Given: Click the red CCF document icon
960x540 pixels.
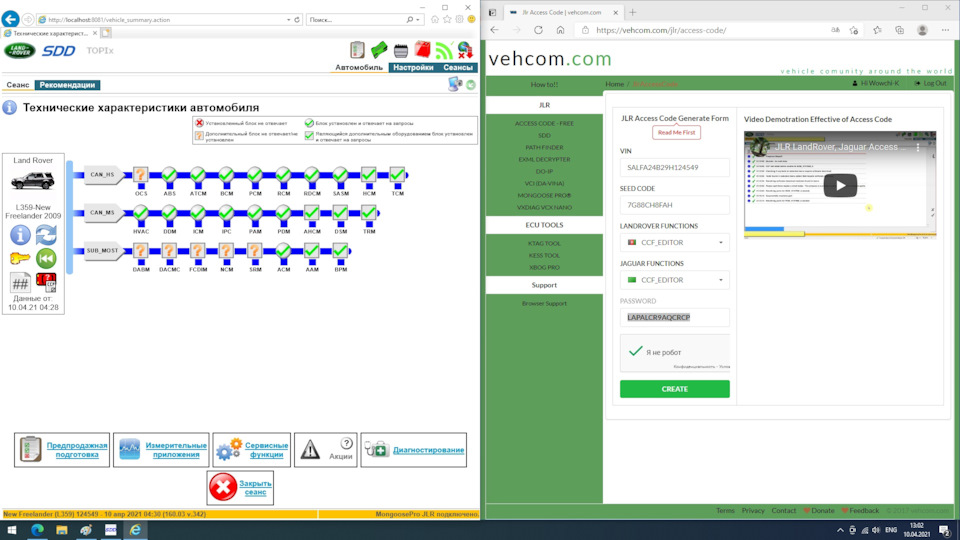Looking at the screenshot, I should 46,282.
